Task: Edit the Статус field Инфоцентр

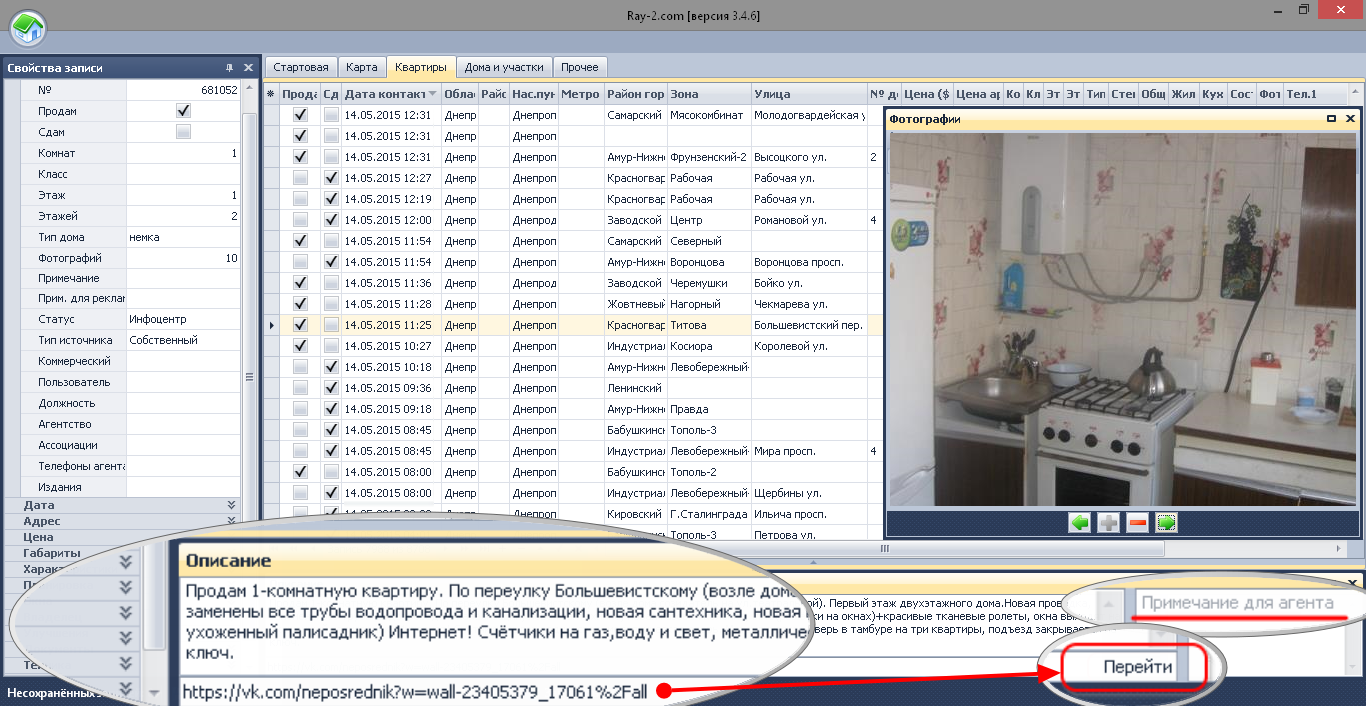Action: click(x=182, y=320)
